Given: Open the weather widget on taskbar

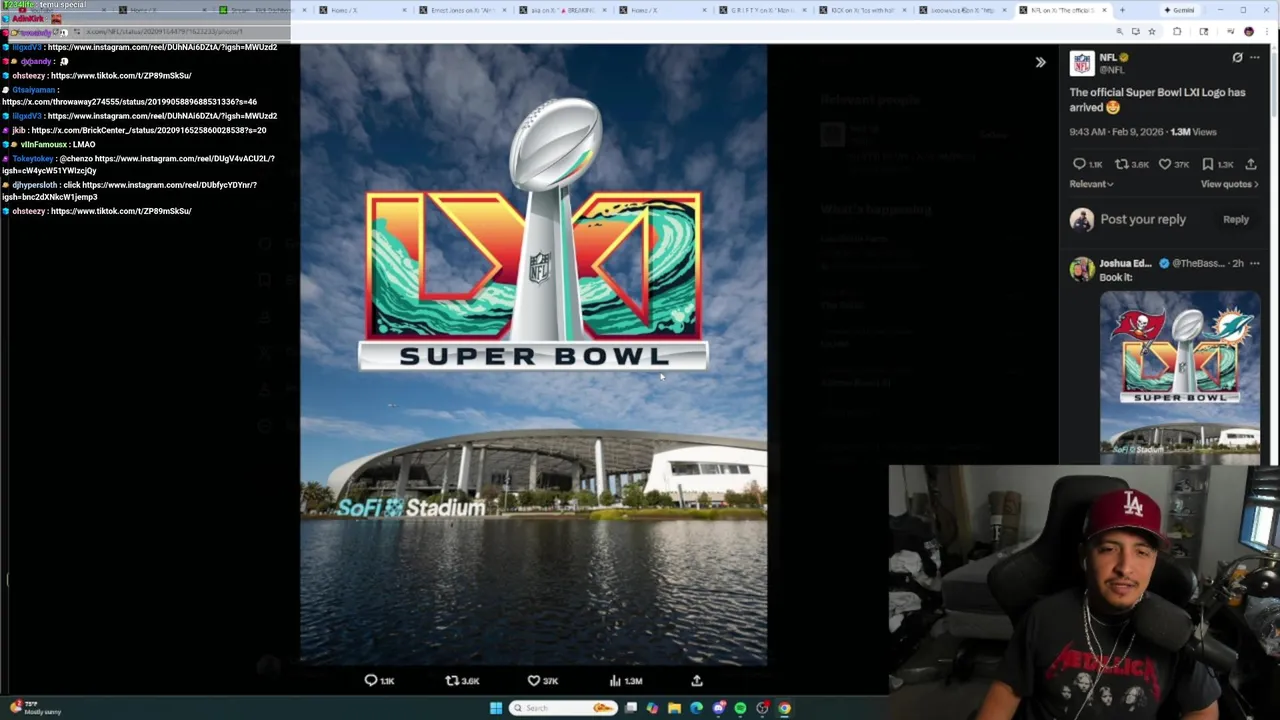Looking at the screenshot, I should 36,707.
